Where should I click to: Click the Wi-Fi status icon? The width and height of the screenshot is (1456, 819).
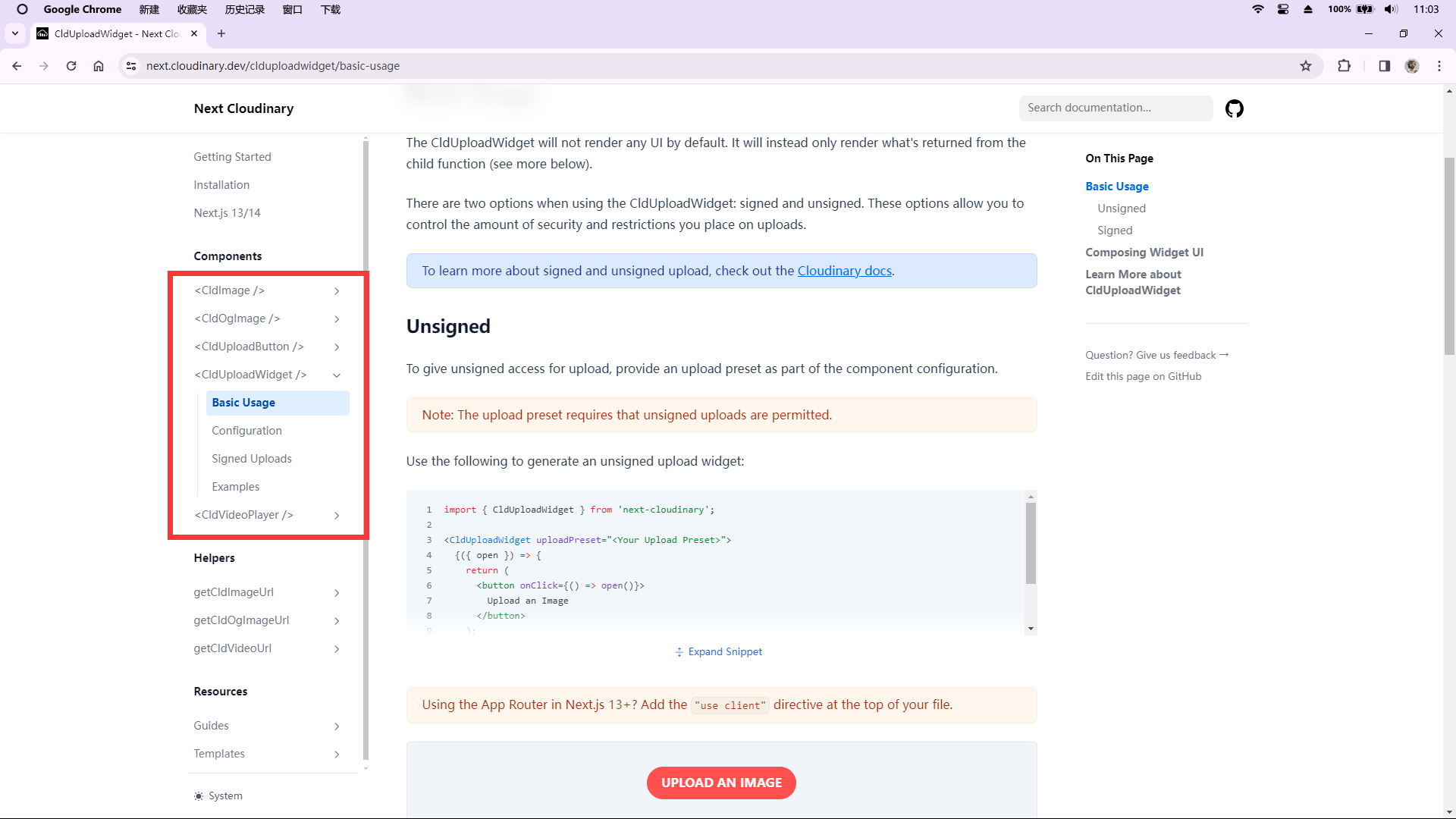pyautogui.click(x=1258, y=9)
